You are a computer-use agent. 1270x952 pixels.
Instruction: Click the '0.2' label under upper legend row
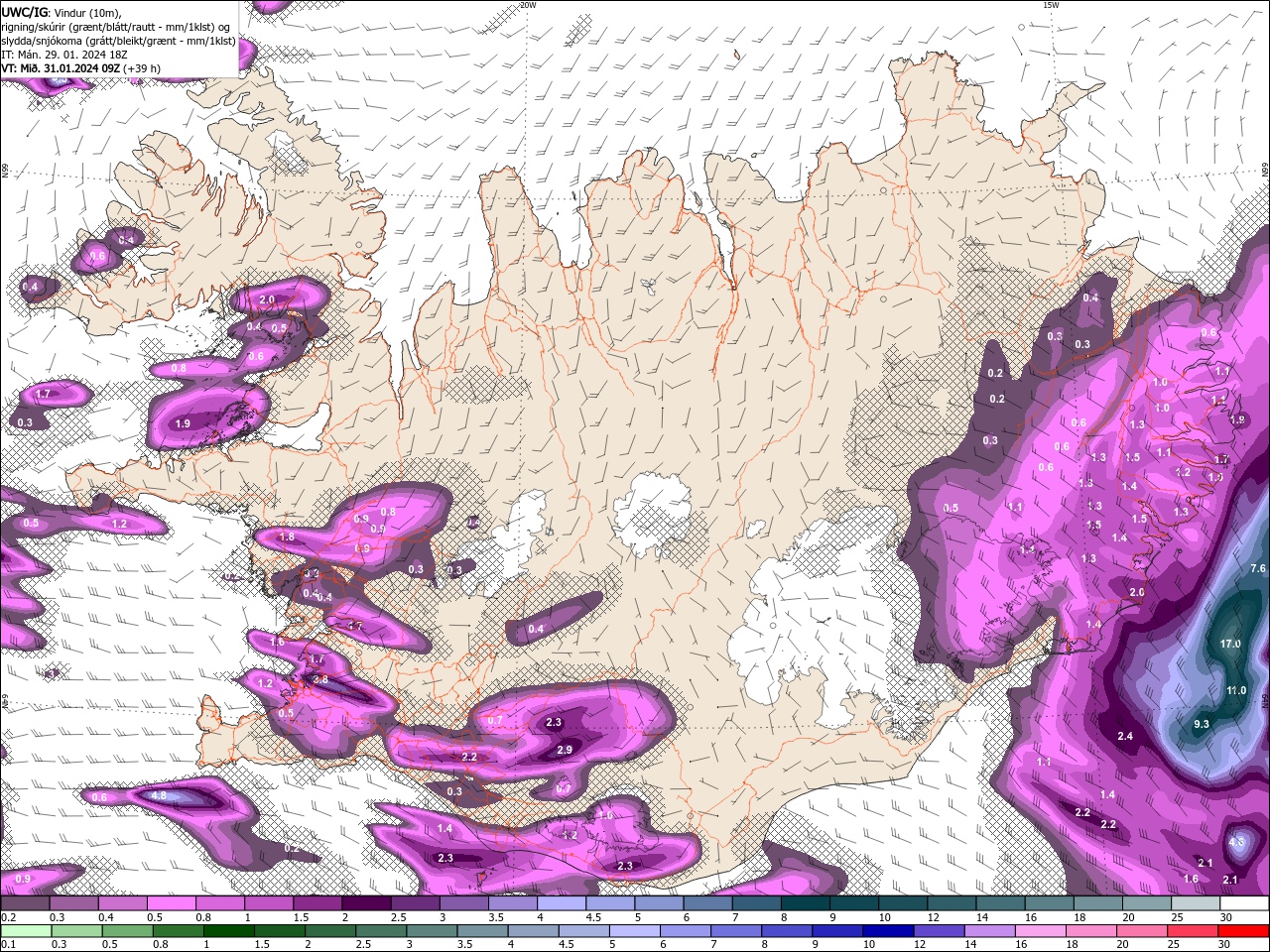coord(9,917)
